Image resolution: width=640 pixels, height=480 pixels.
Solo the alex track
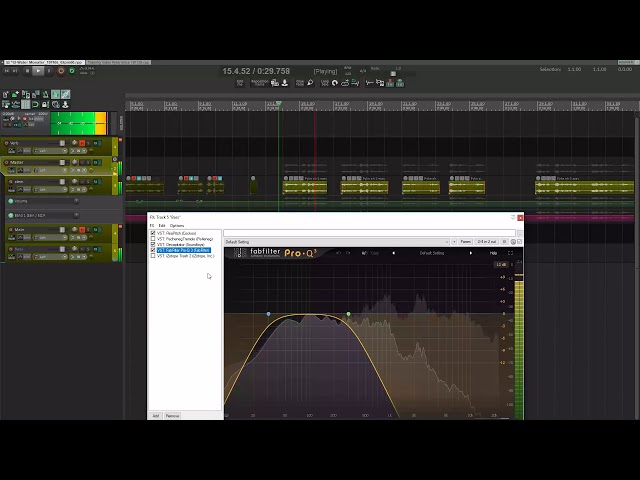[88, 182]
